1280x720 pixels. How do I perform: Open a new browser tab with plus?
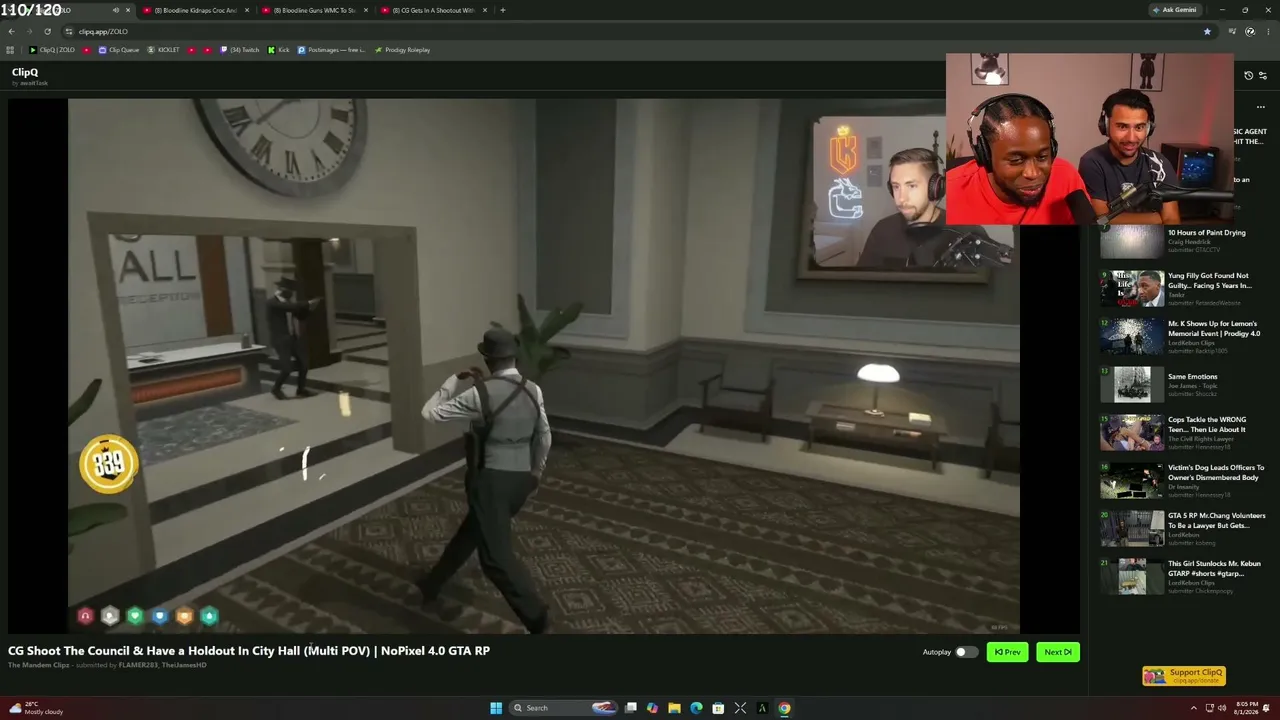click(502, 10)
